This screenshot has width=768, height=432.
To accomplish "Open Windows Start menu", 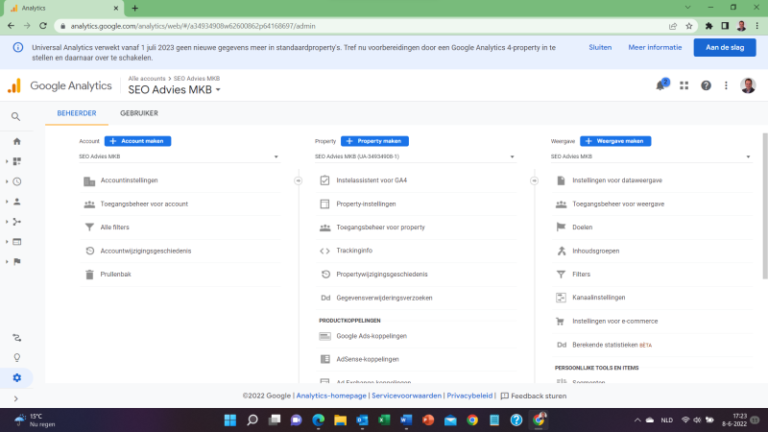I will click(230, 420).
